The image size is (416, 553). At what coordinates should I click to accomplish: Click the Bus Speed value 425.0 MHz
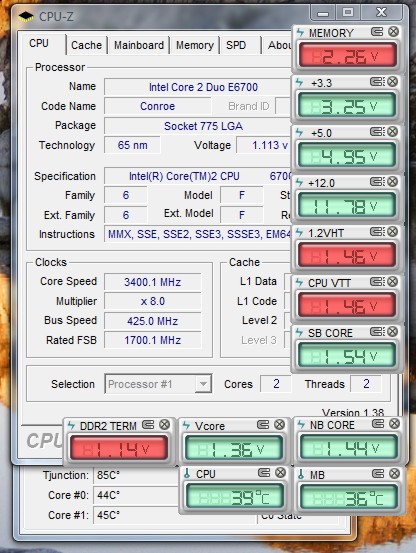[153, 321]
